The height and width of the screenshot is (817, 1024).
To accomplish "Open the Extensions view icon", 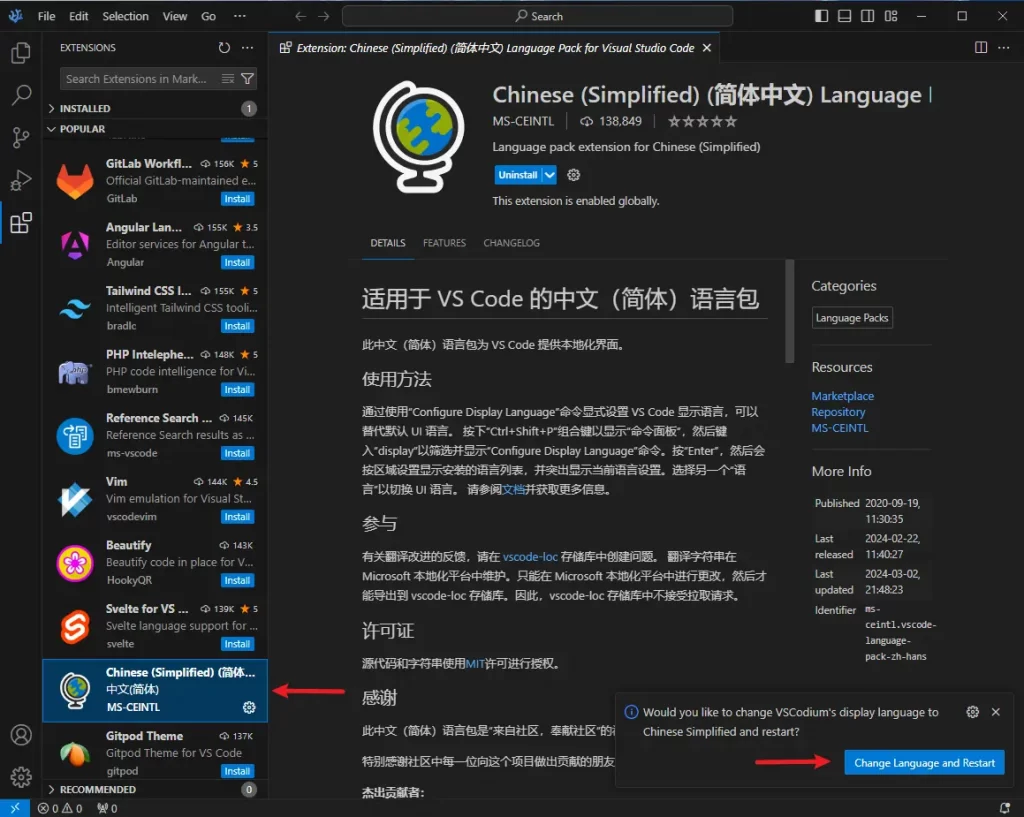I will point(21,223).
